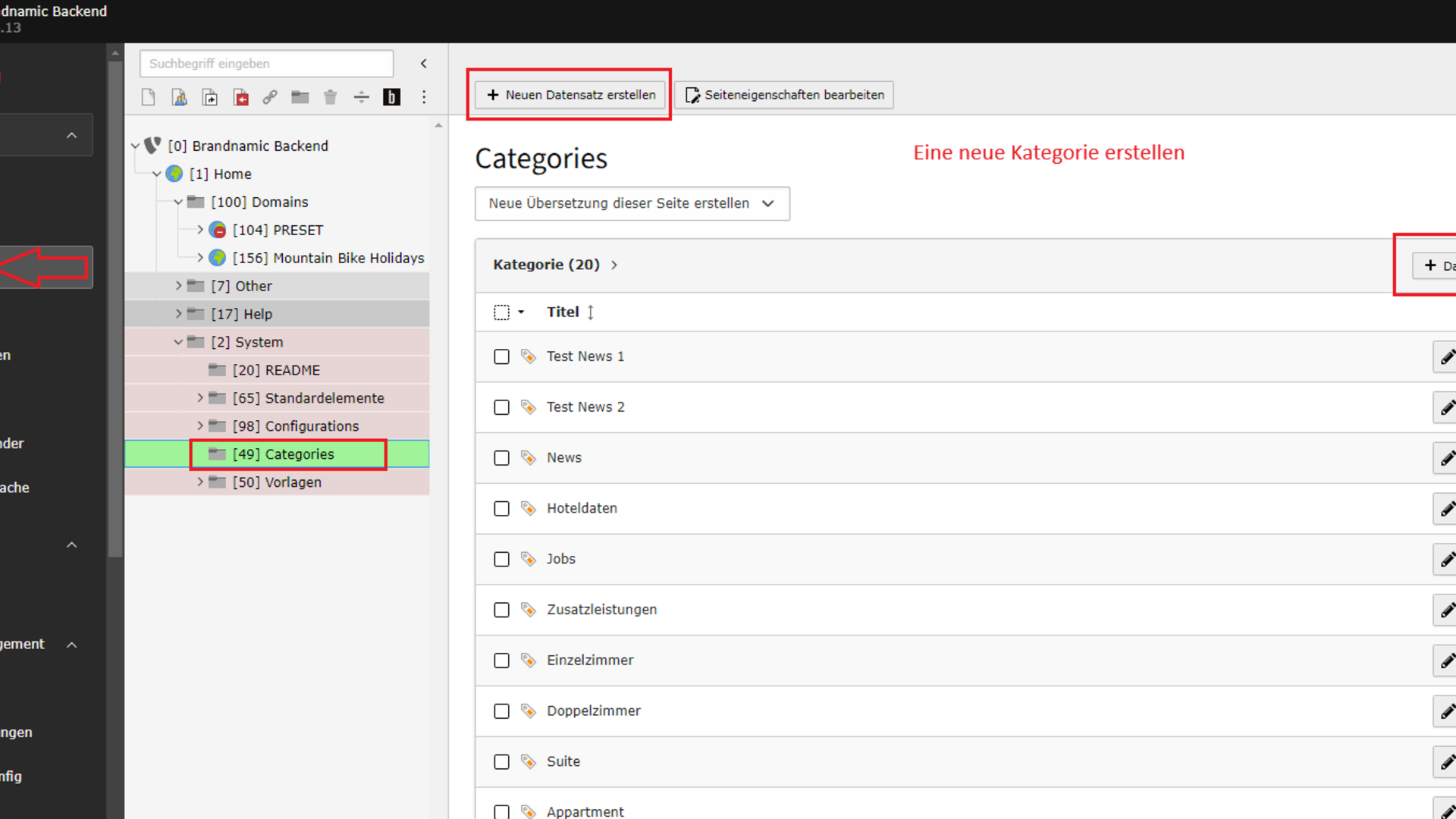1456x819 pixels.
Task: Click the black 'b' brand icon
Action: click(391, 97)
